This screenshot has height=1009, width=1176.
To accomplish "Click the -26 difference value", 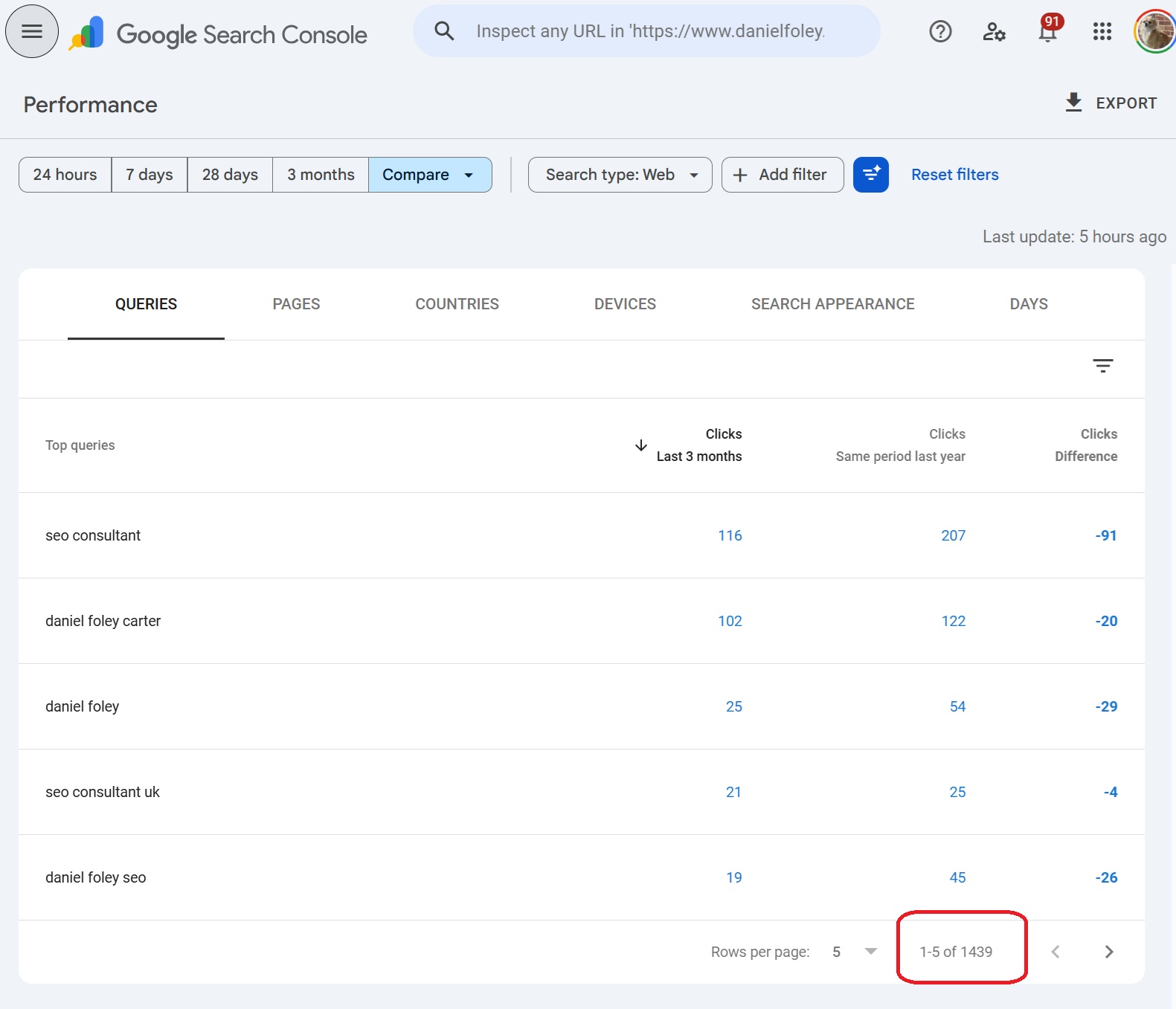I will (1106, 877).
